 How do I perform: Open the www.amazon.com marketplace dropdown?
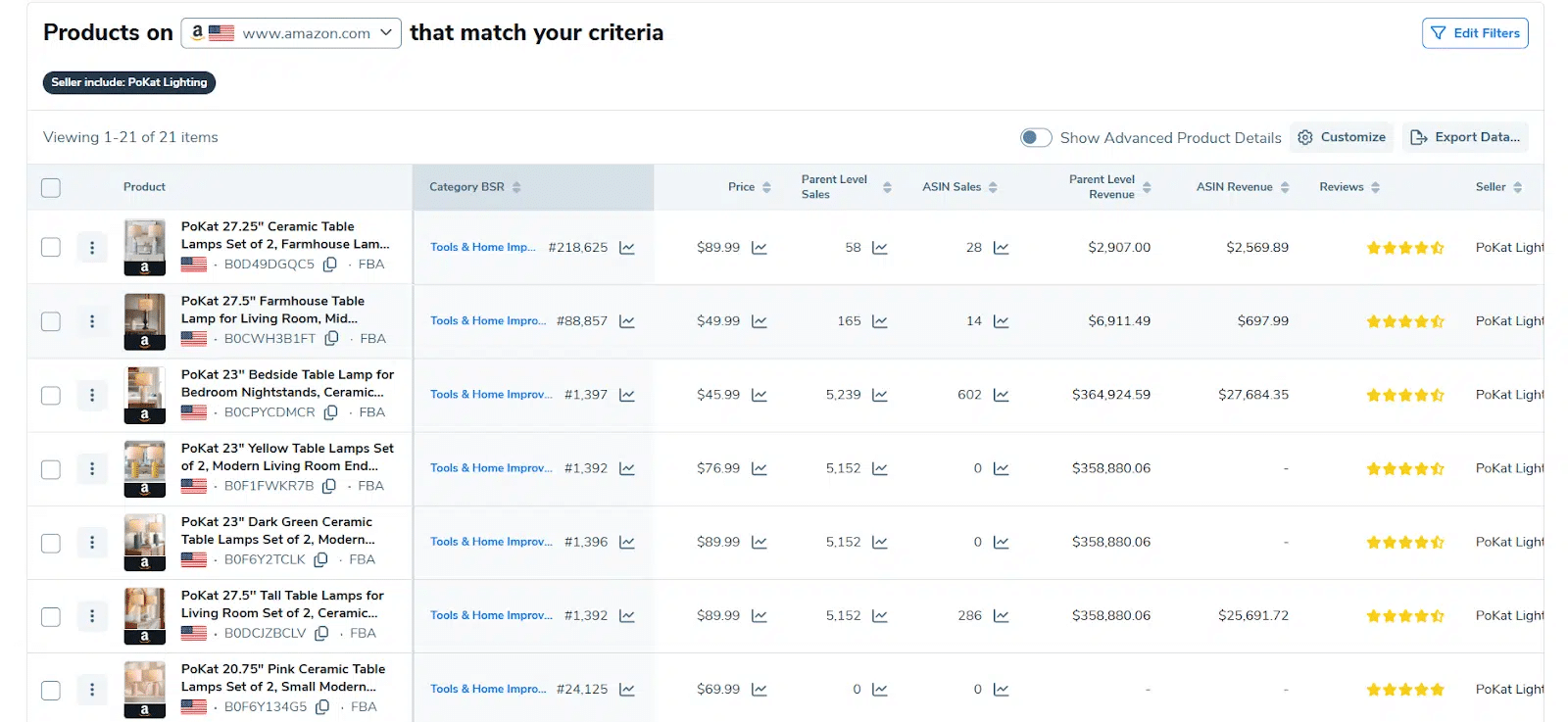tap(291, 33)
